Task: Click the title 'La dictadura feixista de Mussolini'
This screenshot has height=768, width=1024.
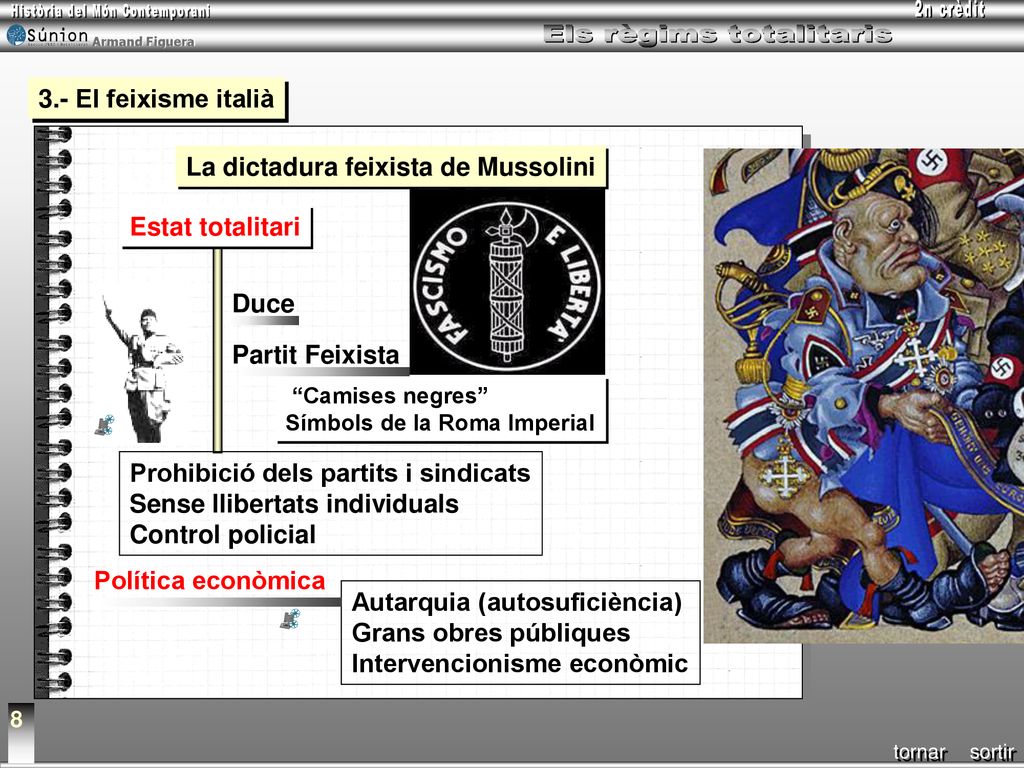Action: pos(391,167)
